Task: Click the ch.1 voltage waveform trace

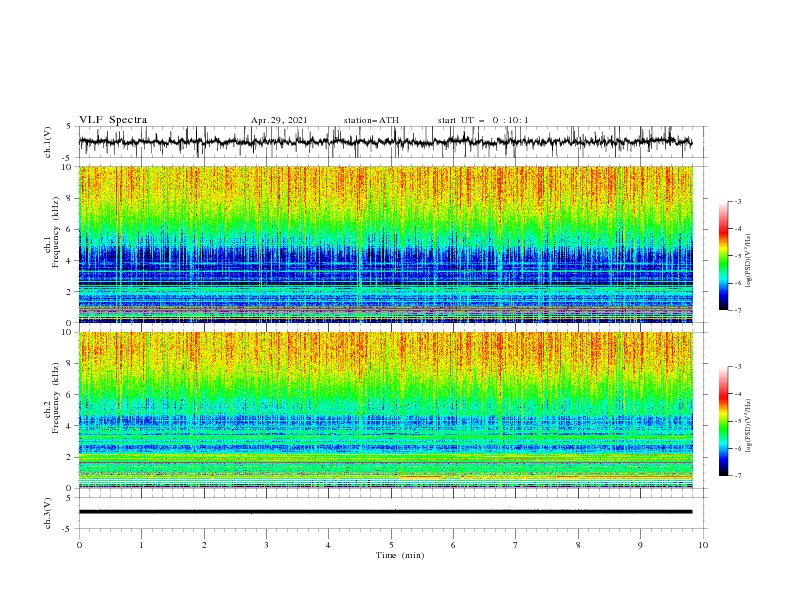Action: (385, 142)
